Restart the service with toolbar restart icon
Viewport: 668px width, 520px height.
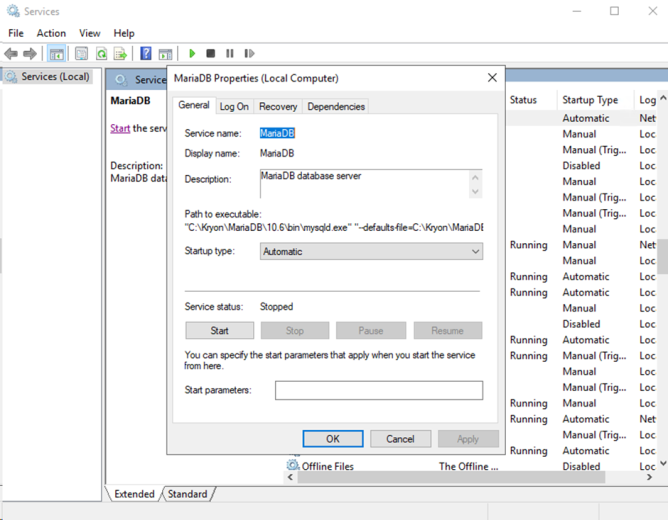pos(249,53)
